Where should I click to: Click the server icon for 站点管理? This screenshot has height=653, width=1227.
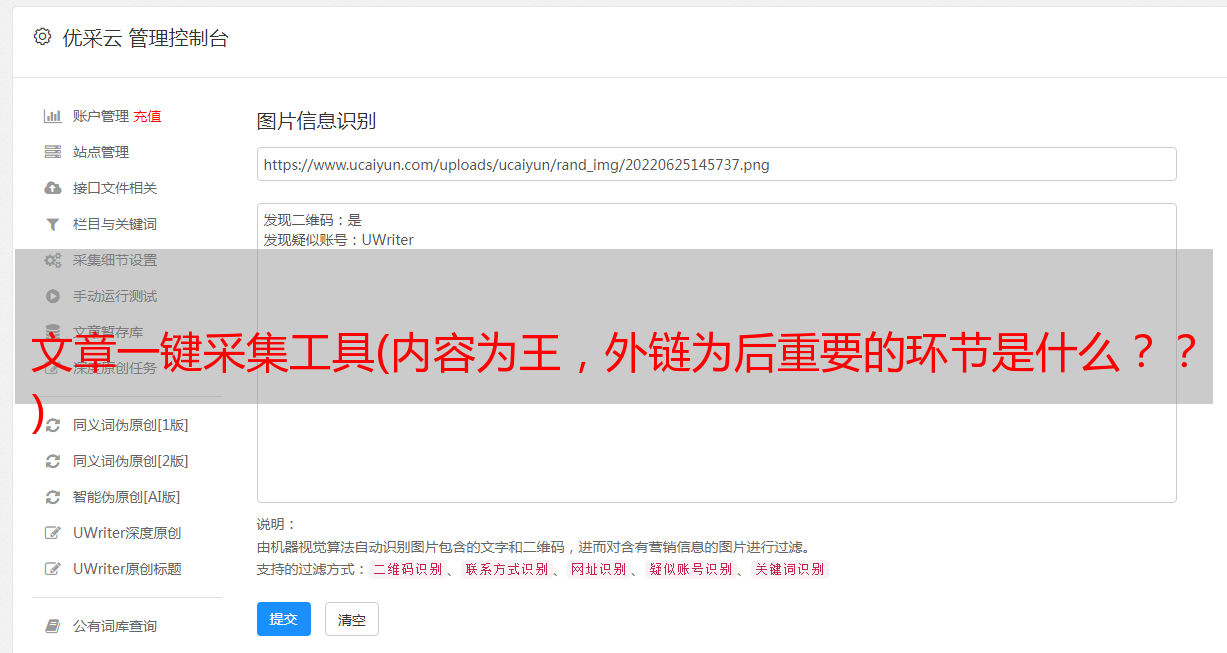(x=53, y=152)
